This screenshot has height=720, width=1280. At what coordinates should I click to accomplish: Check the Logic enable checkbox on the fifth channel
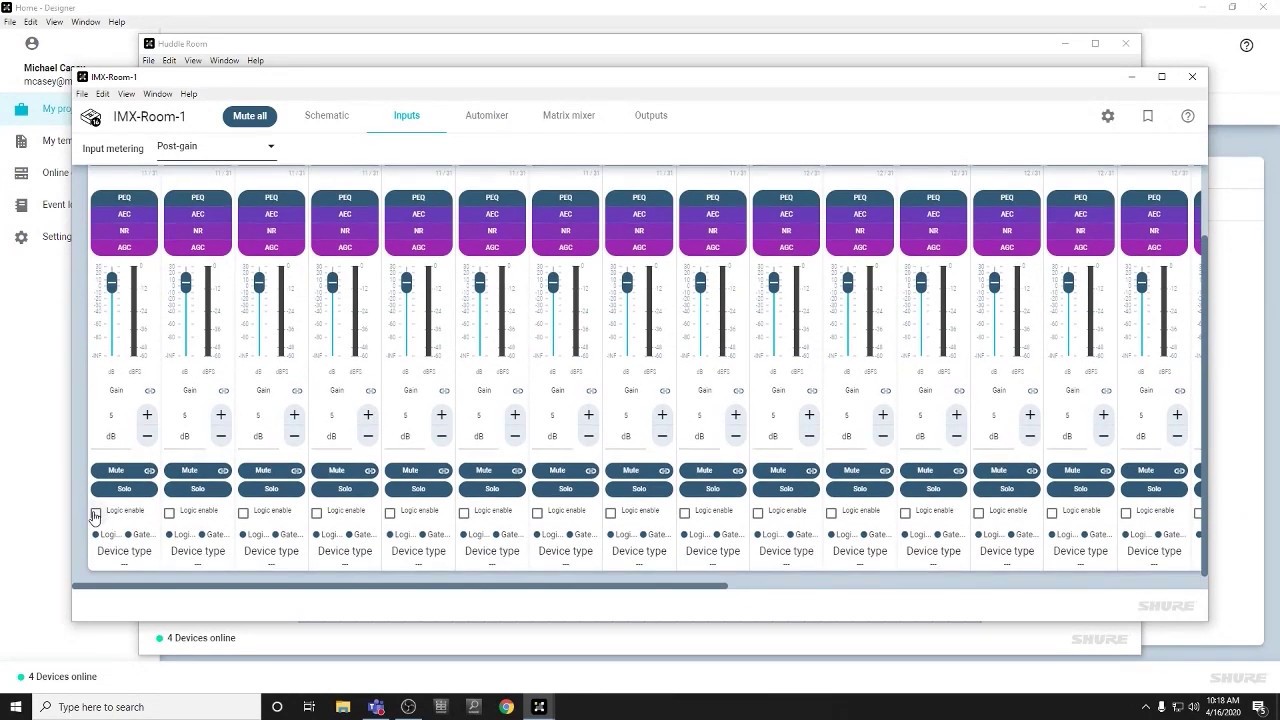tap(390, 513)
